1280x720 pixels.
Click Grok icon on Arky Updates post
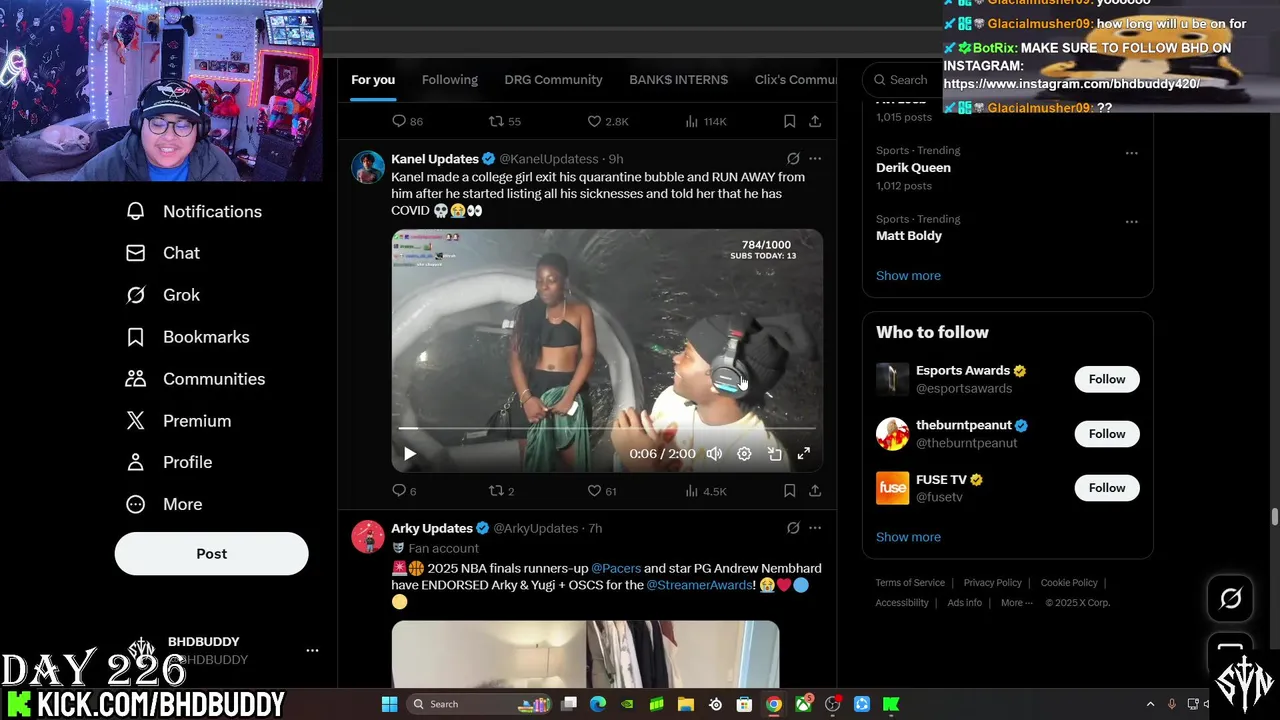(x=793, y=528)
